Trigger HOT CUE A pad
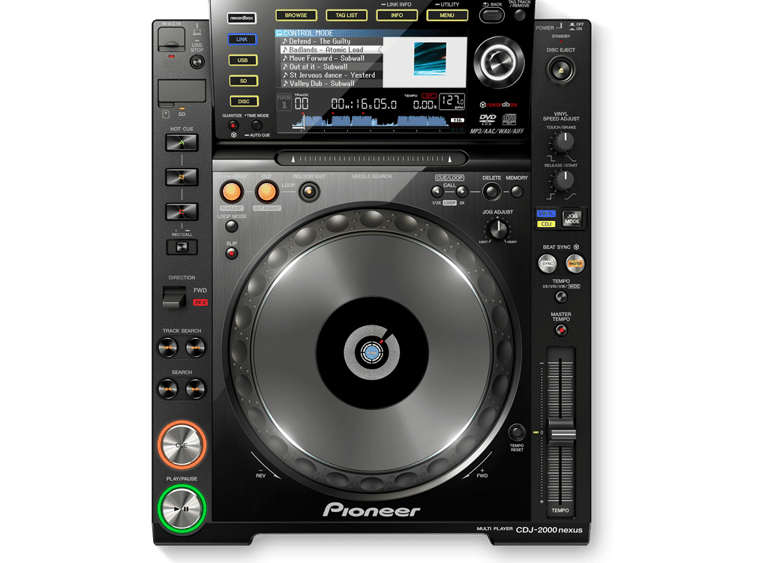The height and width of the screenshot is (563, 768). pos(182,143)
